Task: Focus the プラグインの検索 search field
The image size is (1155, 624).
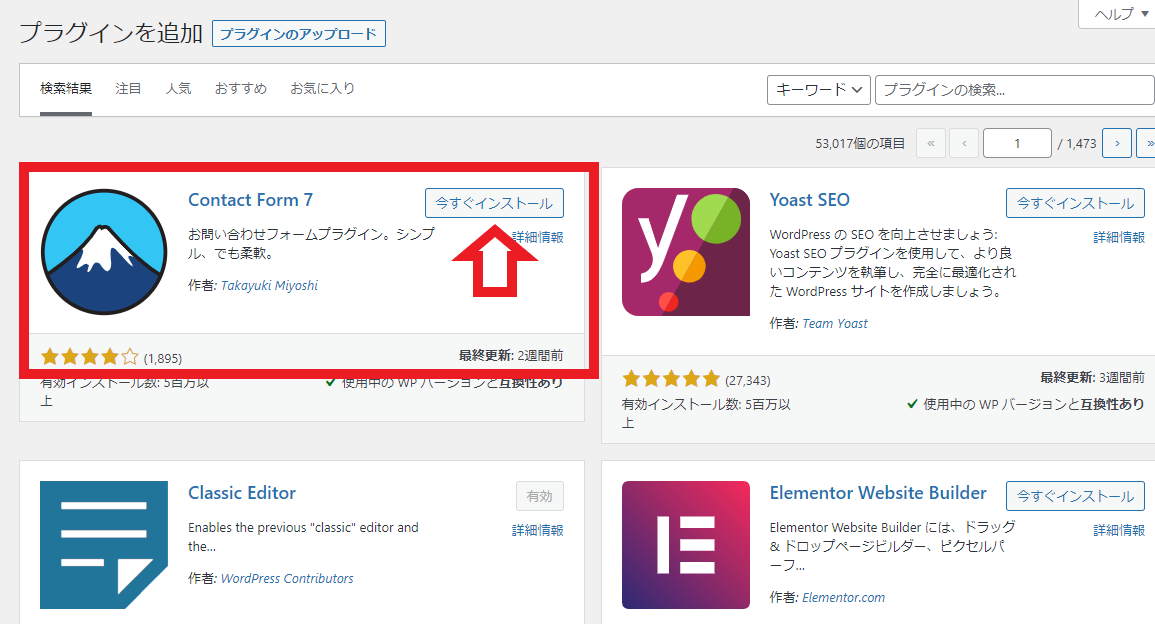Action: click(x=1015, y=90)
